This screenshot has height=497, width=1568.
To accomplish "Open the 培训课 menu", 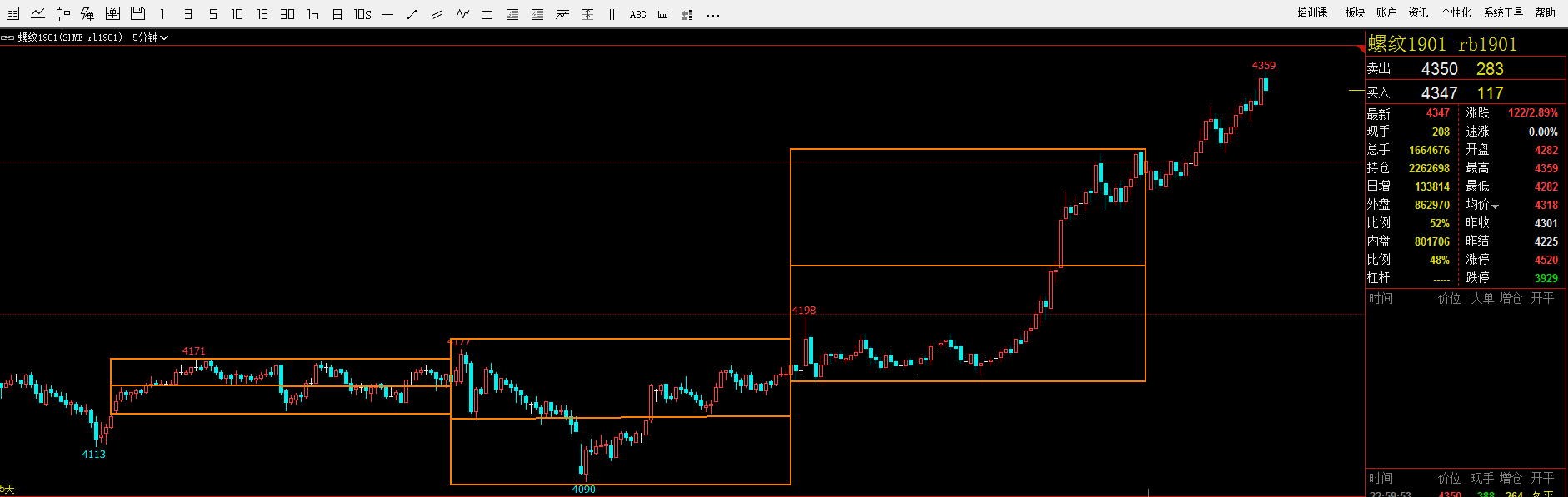I will (1312, 12).
